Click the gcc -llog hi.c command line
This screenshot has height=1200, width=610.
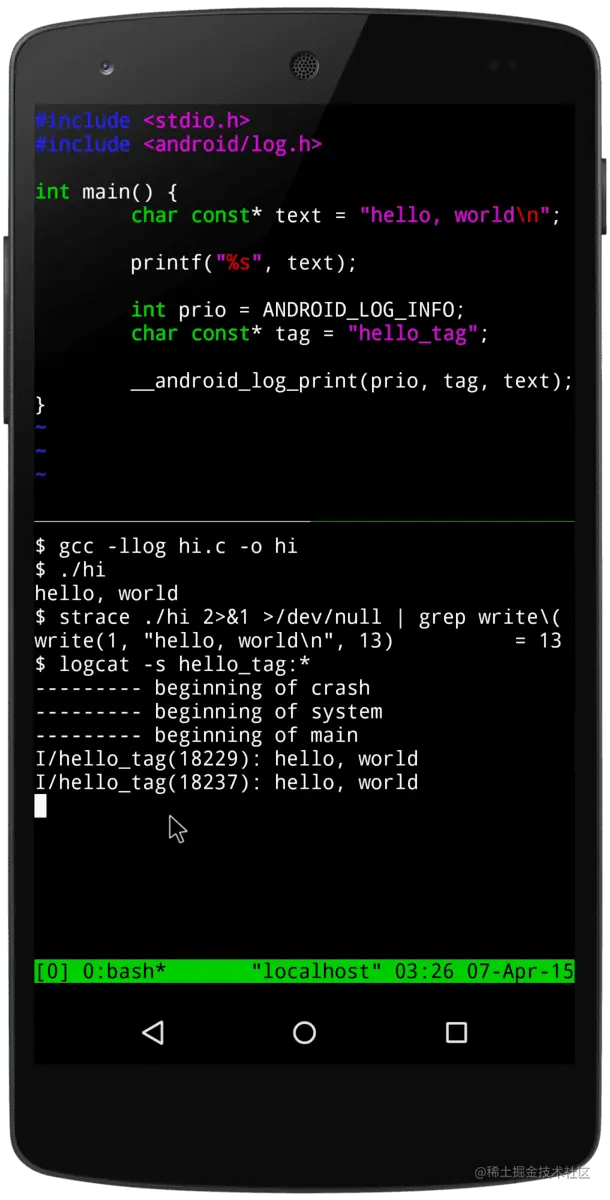pos(166,546)
